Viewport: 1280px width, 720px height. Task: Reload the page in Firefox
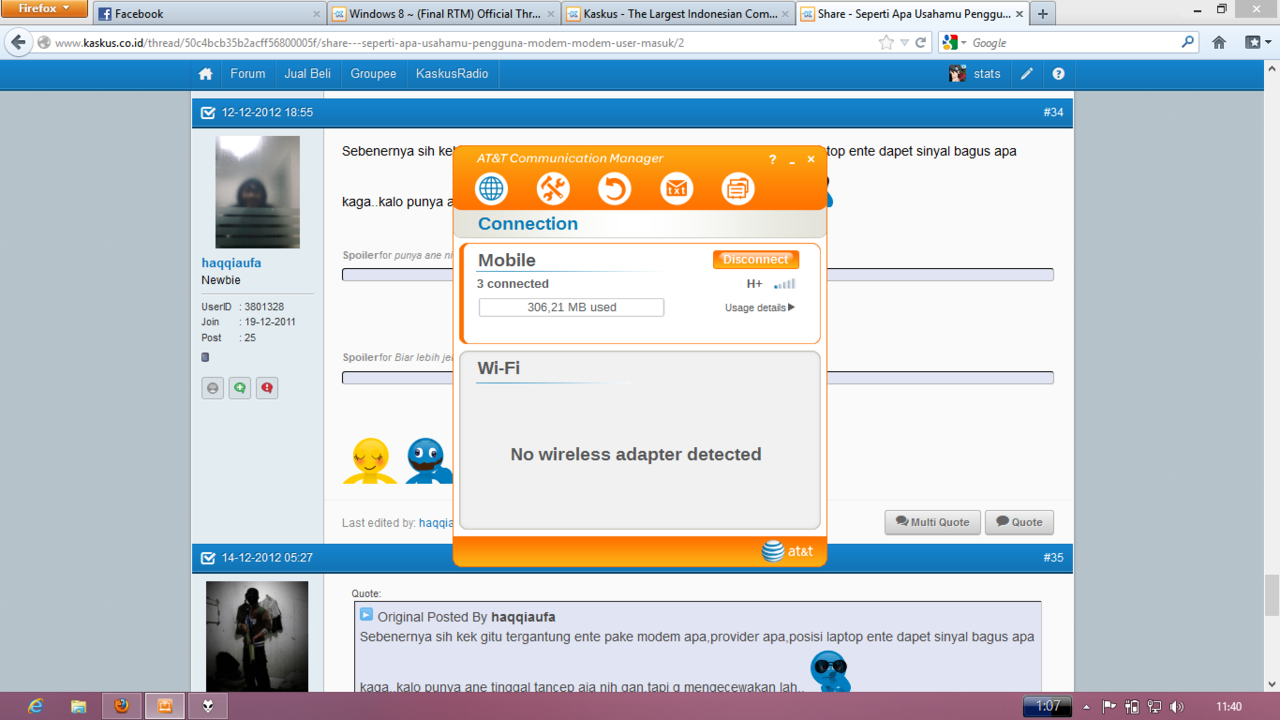click(922, 42)
